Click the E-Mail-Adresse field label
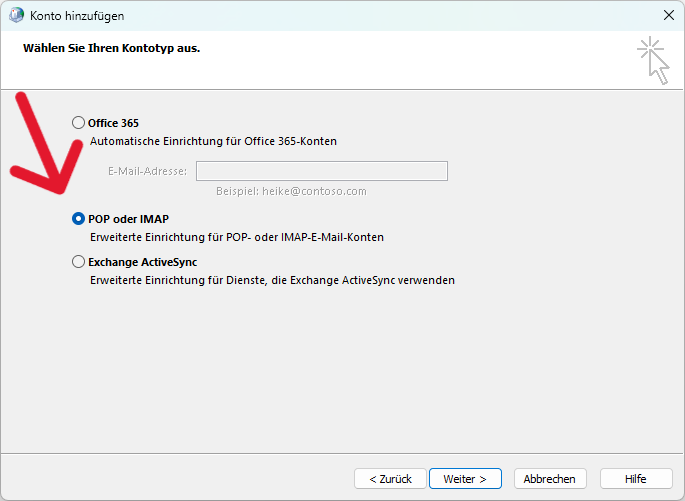This screenshot has width=685, height=501. coord(147,171)
